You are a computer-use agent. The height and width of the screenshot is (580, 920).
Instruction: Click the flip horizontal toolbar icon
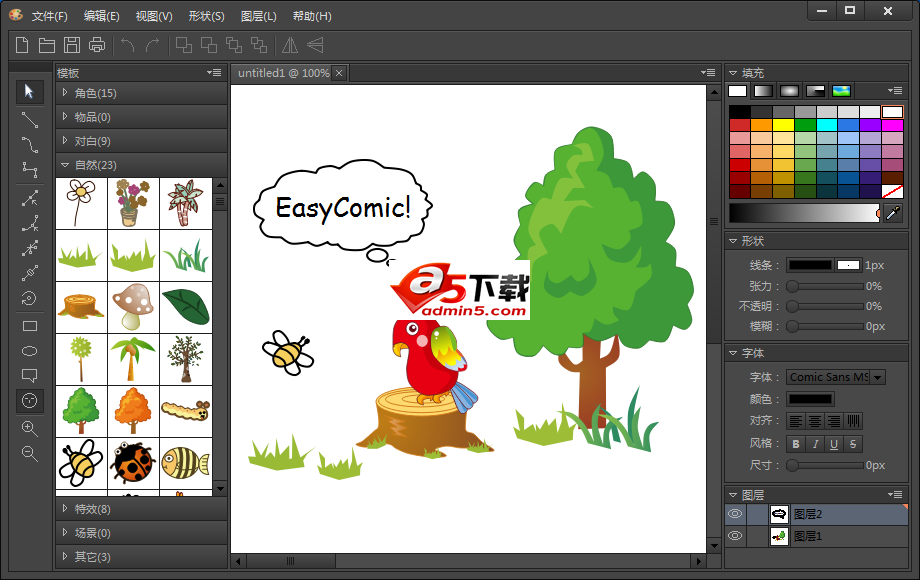tap(289, 44)
